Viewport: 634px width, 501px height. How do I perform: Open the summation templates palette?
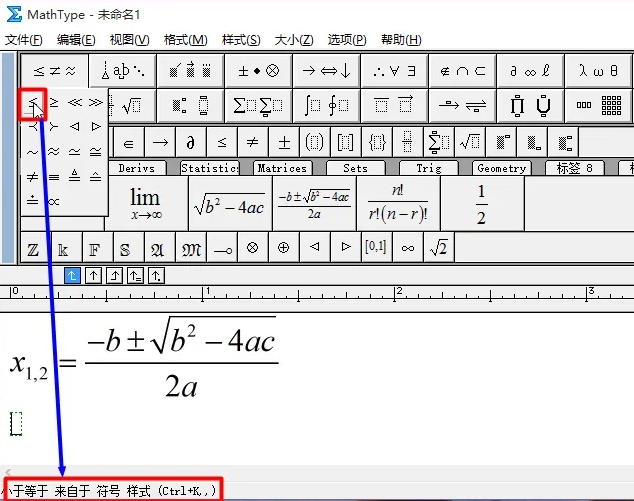point(258,106)
